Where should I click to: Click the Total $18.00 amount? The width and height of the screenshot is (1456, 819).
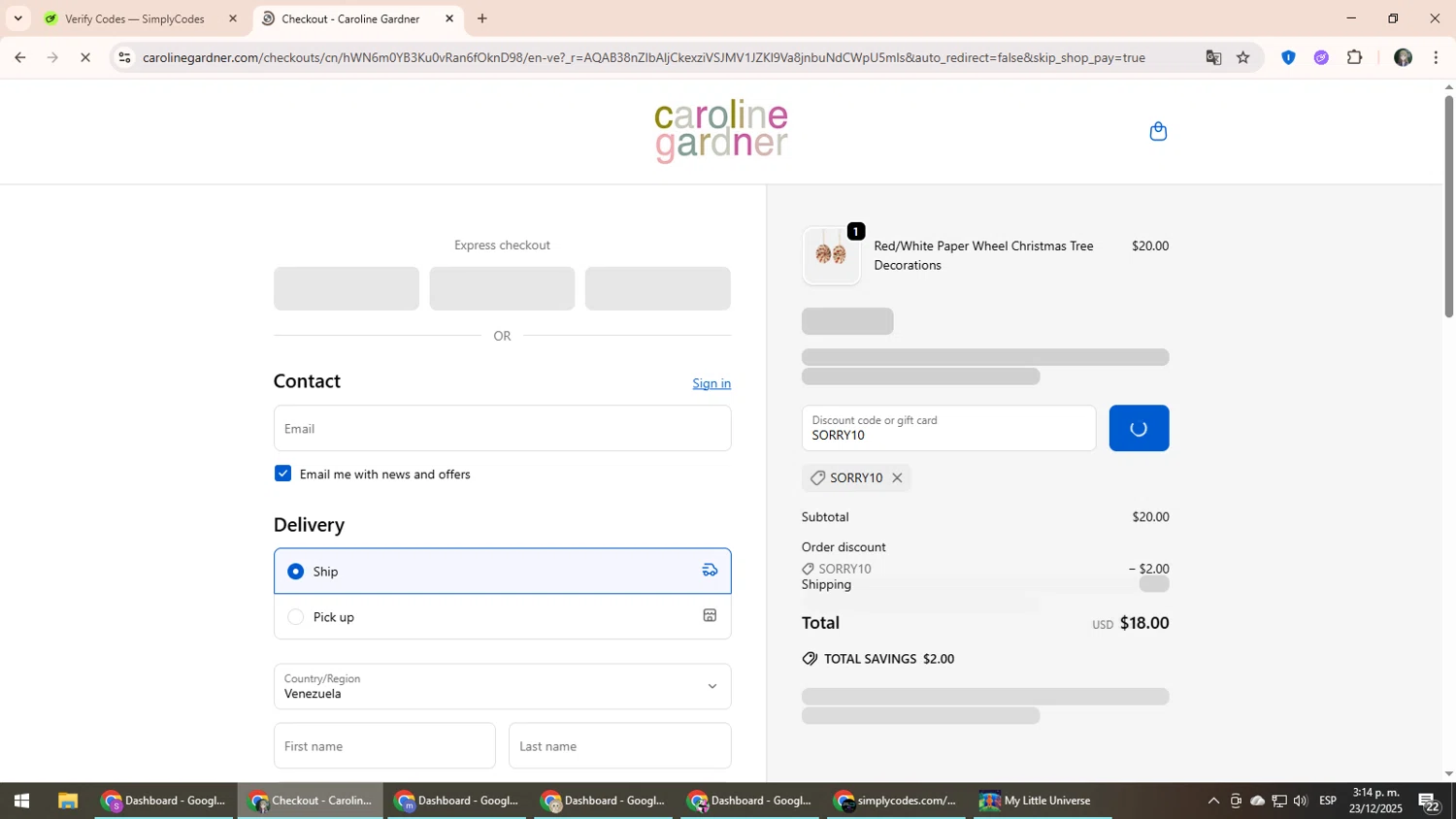[x=1144, y=623]
